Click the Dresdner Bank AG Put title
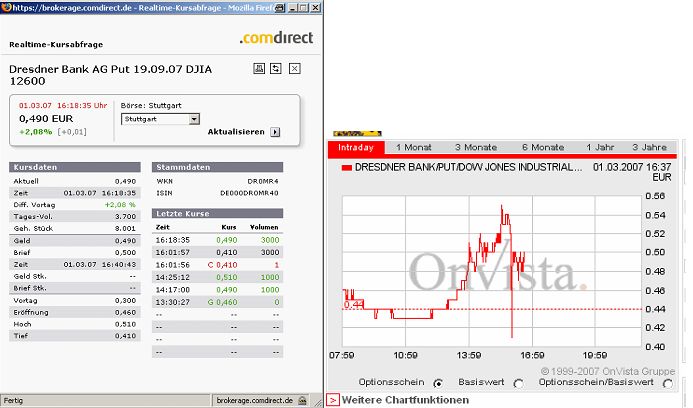Viewport: 693px width, 408px height. click(110, 75)
